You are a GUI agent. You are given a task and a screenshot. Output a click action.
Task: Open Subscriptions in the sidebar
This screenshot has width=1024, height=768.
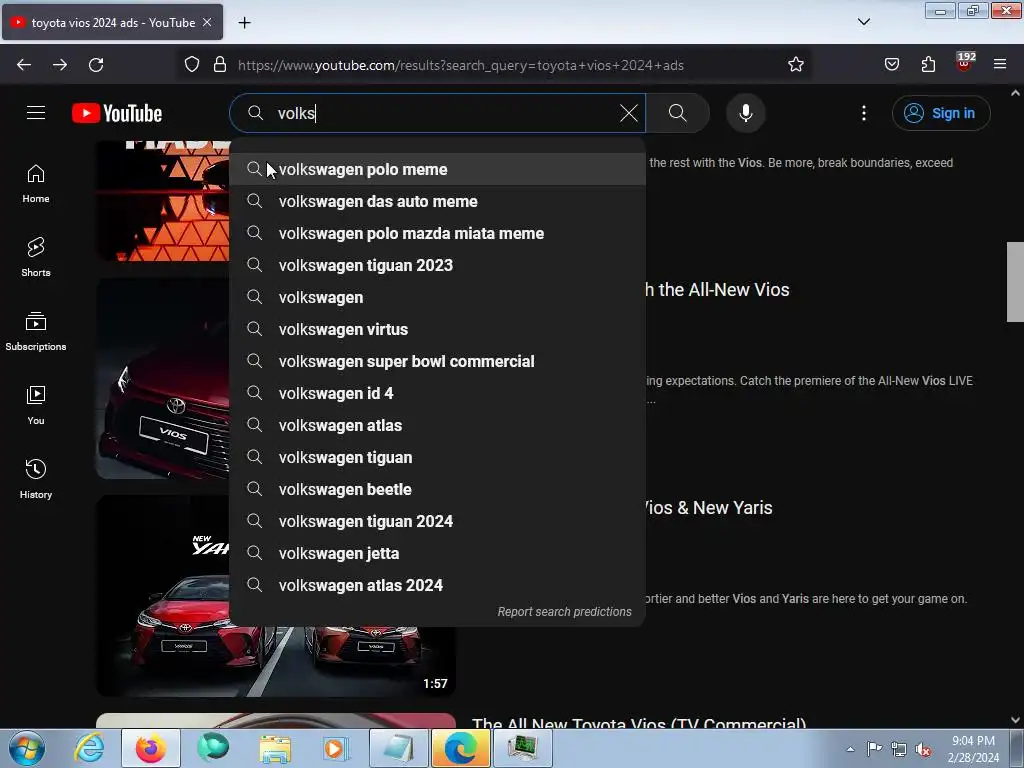[36, 332]
